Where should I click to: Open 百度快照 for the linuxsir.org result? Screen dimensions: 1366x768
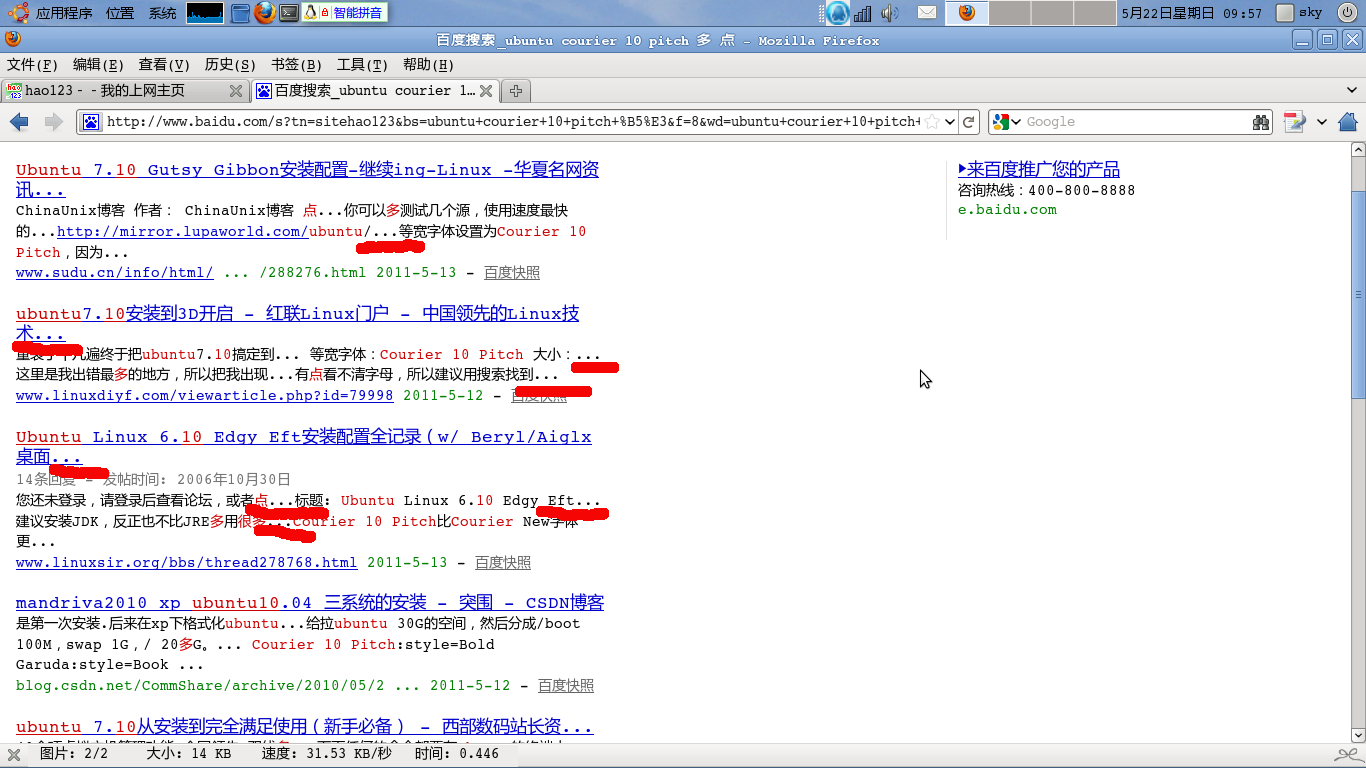[503, 563]
